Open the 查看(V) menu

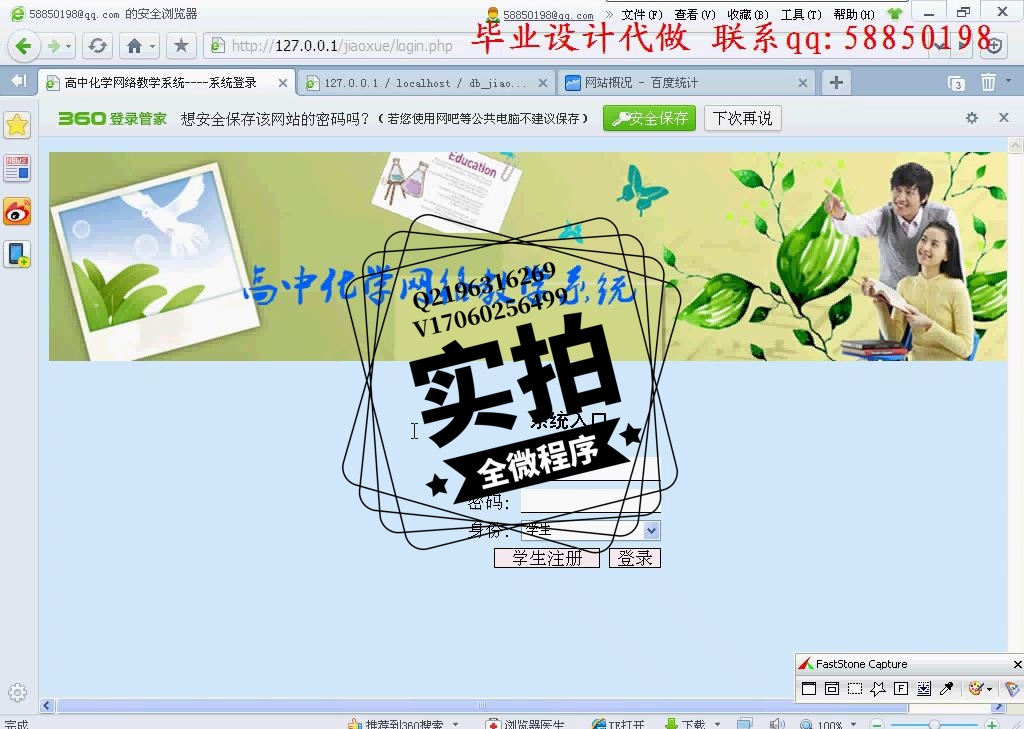tap(695, 14)
